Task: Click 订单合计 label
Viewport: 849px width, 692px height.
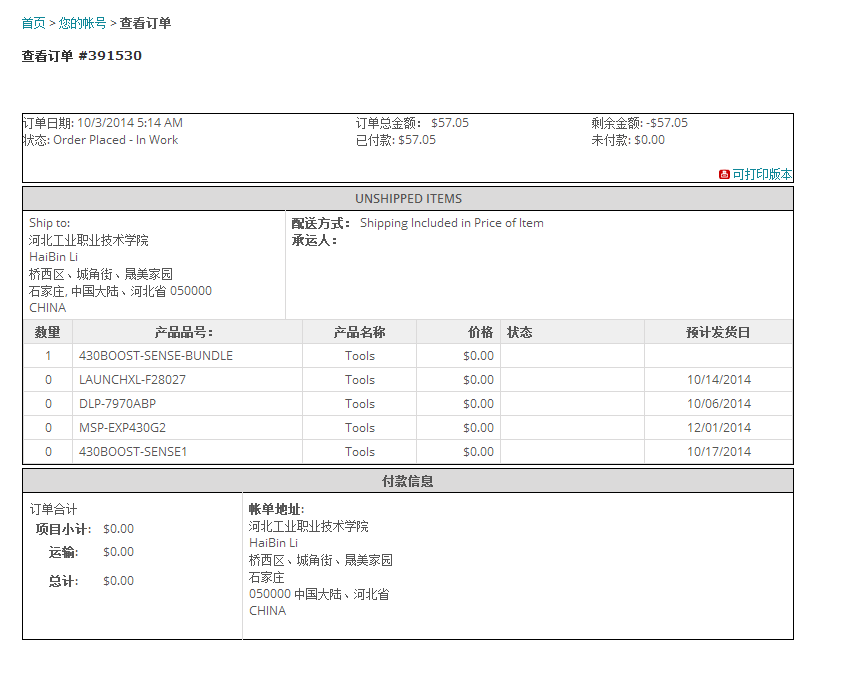Action: click(53, 509)
